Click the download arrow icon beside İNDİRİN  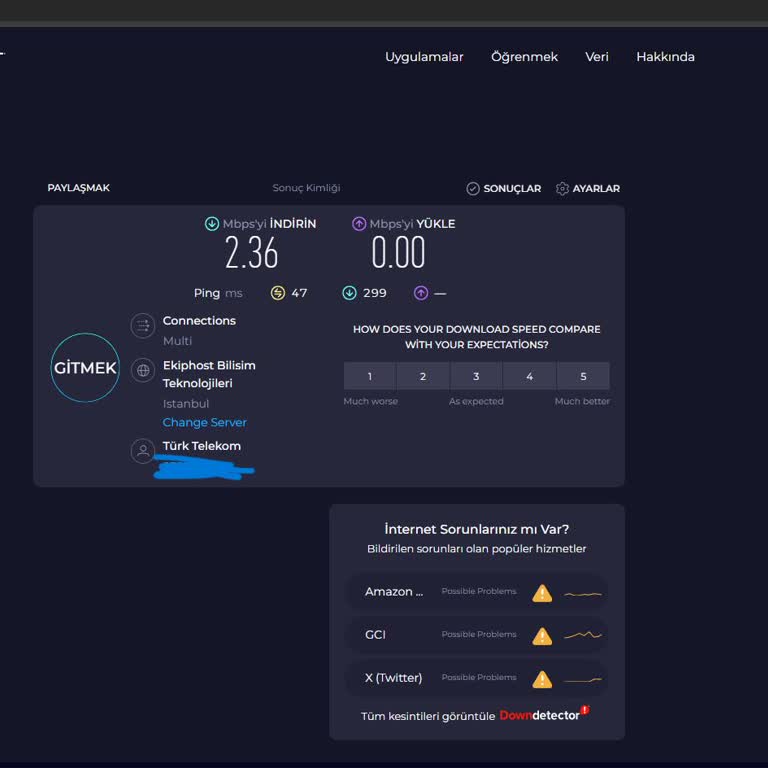tap(212, 224)
